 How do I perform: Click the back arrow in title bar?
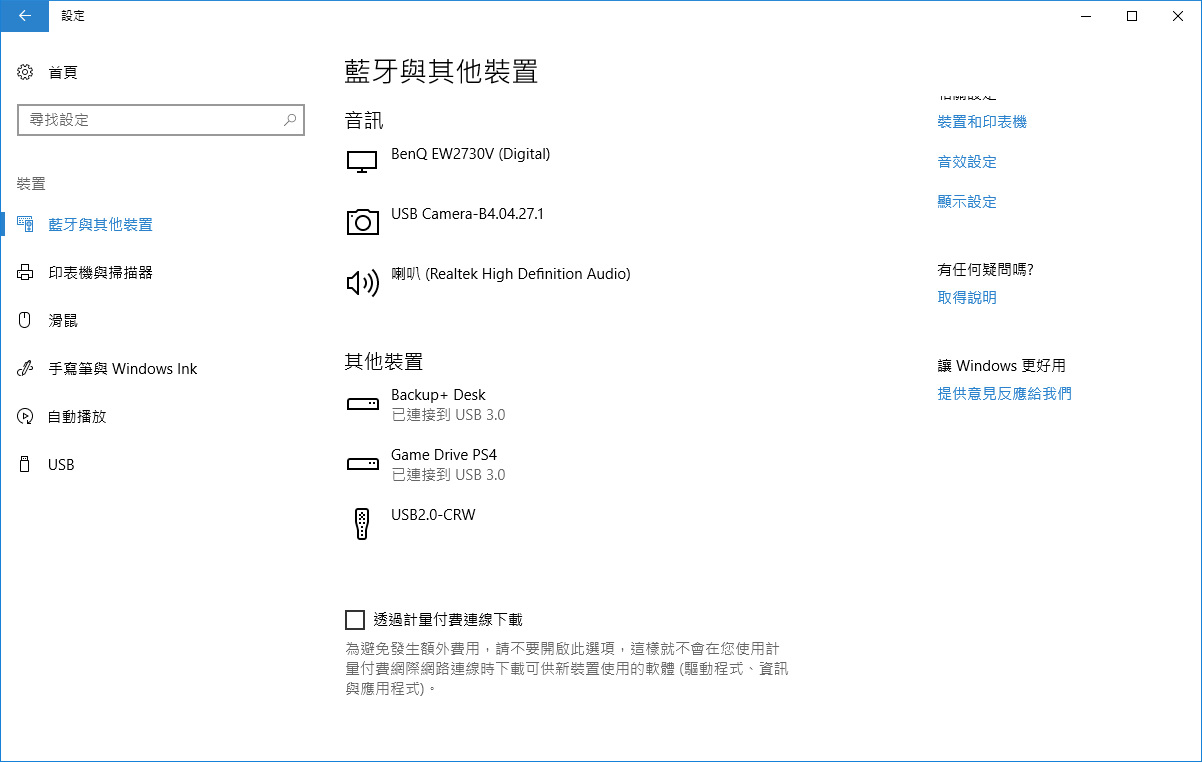[24, 16]
